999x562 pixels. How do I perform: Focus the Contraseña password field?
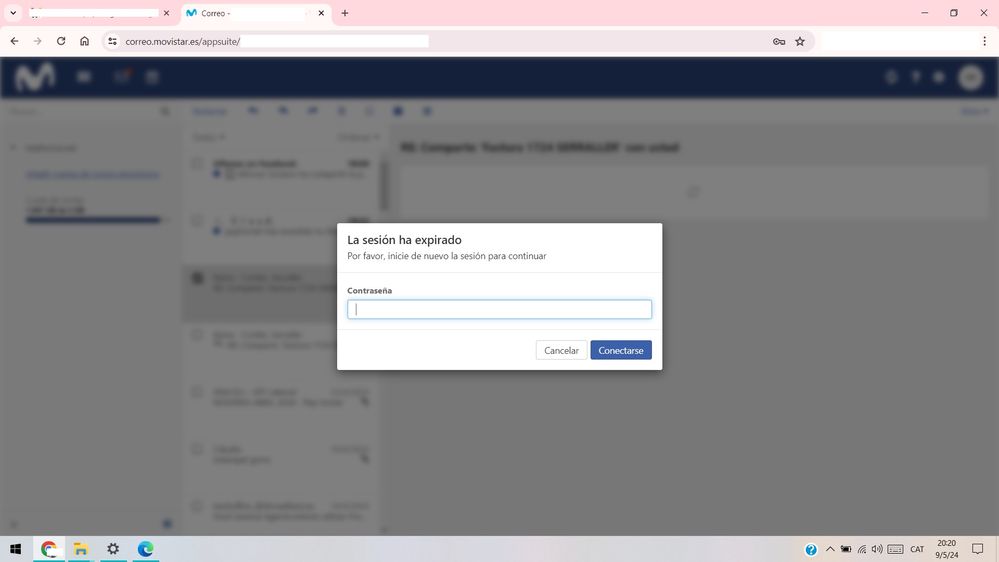[x=499, y=310]
